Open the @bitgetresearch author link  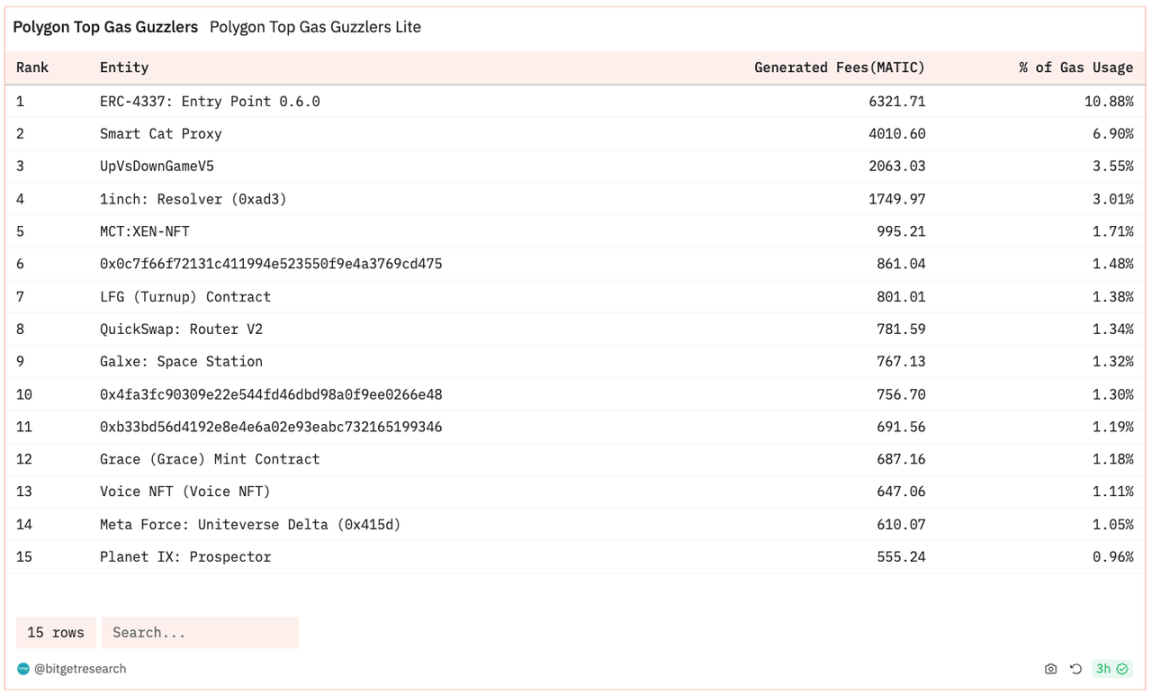(80, 669)
